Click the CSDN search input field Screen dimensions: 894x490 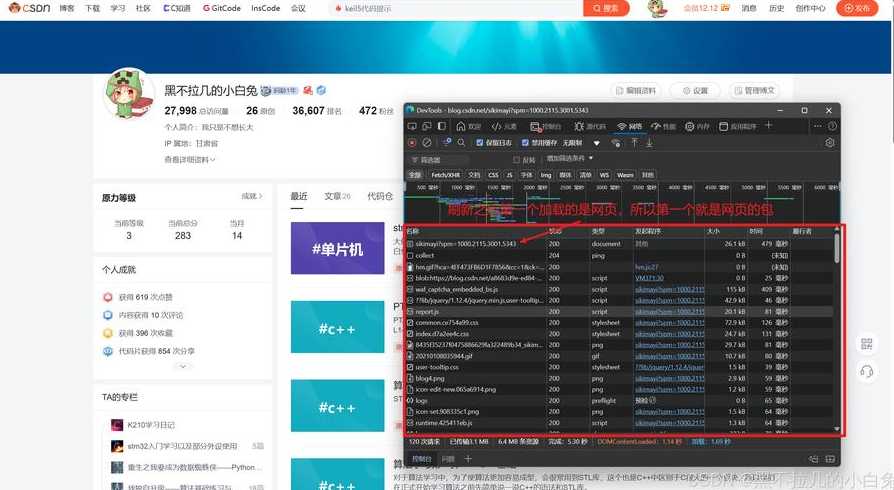pyautogui.click(x=456, y=8)
